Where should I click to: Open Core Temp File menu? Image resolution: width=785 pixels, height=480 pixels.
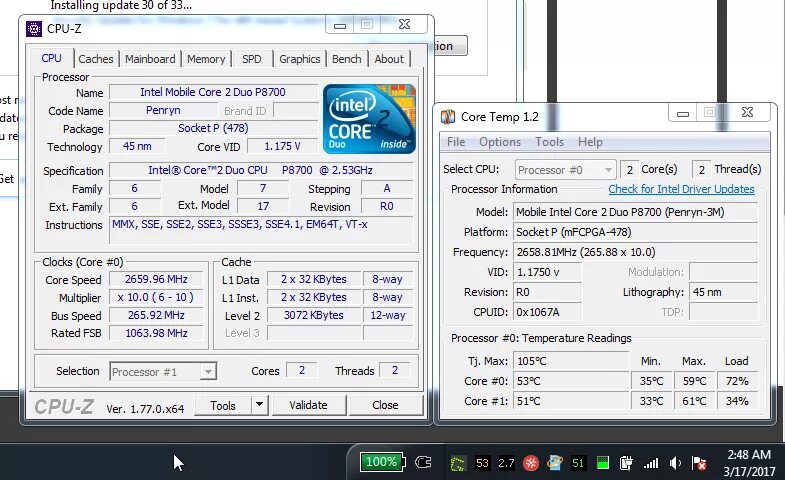[x=456, y=142]
